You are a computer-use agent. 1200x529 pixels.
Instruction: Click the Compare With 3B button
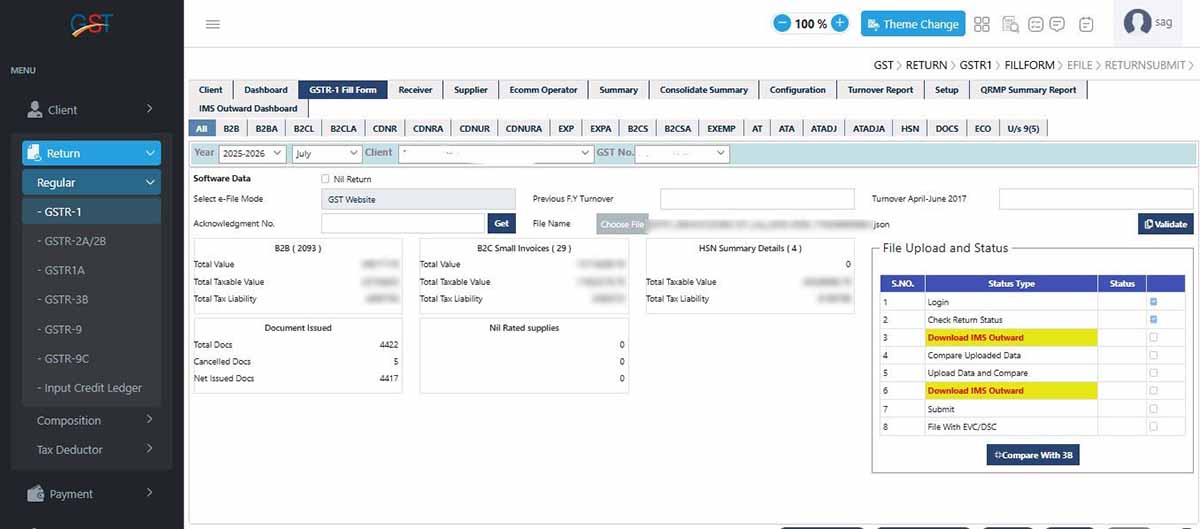pos(1033,455)
